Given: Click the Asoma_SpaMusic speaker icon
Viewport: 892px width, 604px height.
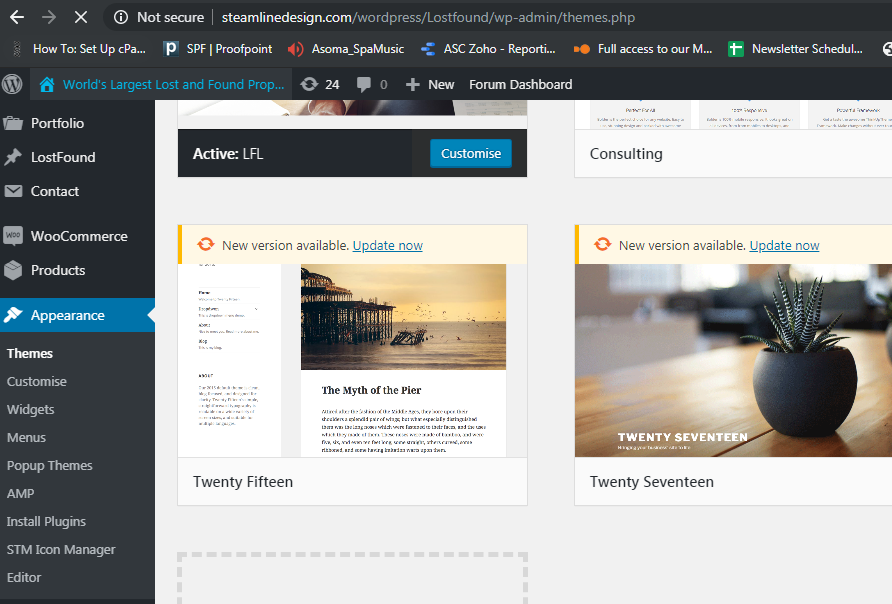Looking at the screenshot, I should 295,49.
